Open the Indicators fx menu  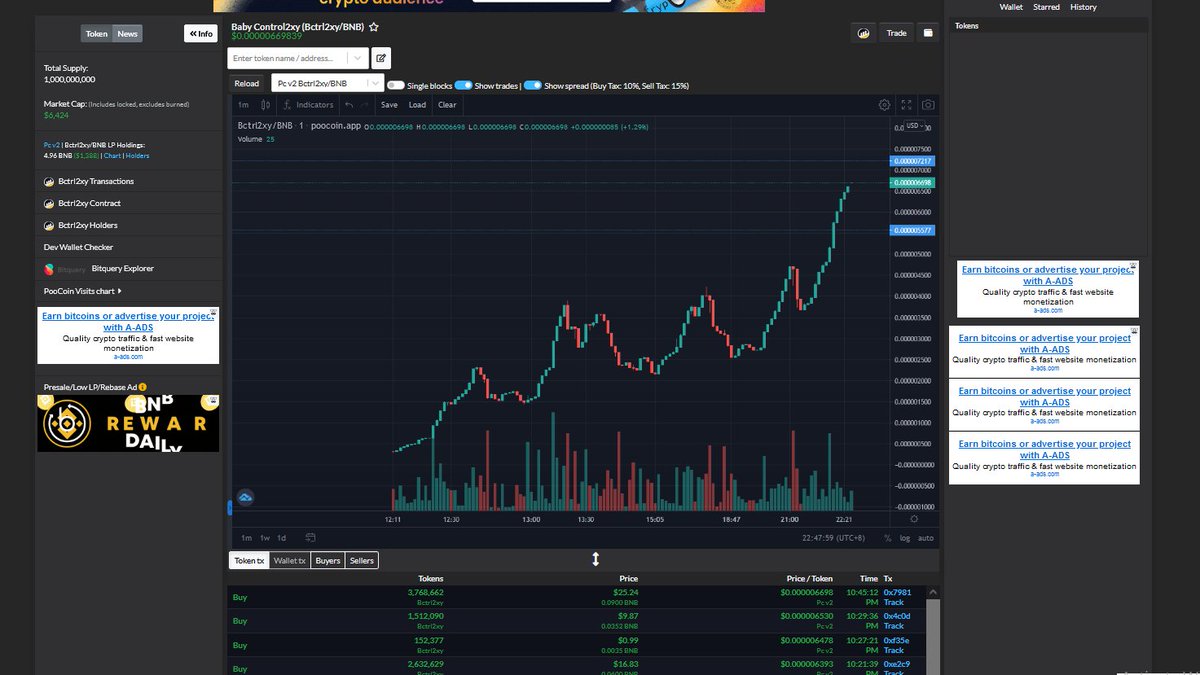tap(309, 104)
